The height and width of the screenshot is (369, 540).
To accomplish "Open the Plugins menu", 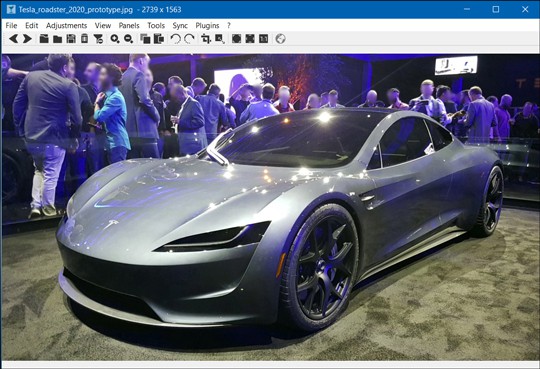I will click(x=207, y=25).
